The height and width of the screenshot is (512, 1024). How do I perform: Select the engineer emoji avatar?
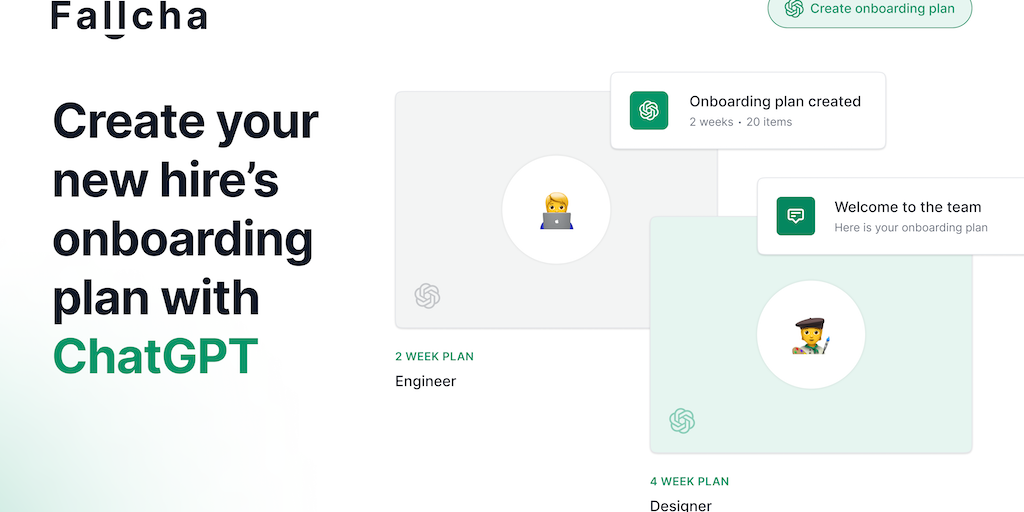(556, 210)
